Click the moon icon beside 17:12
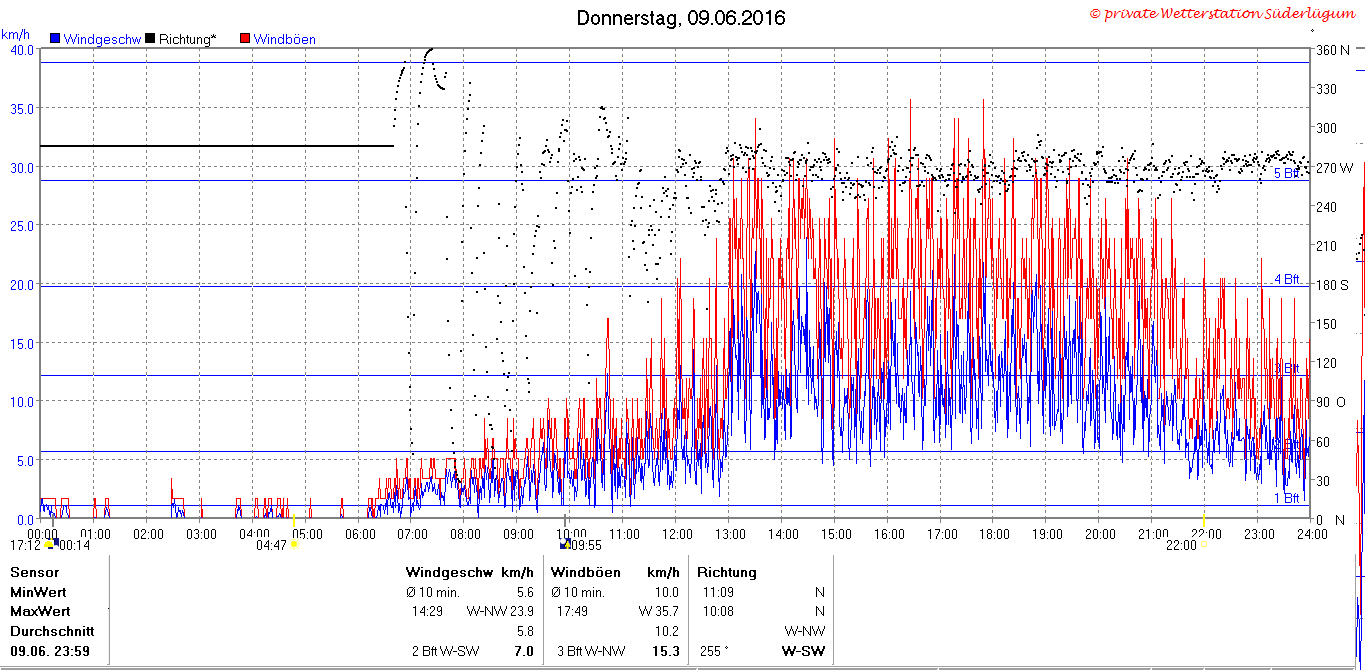 (48, 545)
